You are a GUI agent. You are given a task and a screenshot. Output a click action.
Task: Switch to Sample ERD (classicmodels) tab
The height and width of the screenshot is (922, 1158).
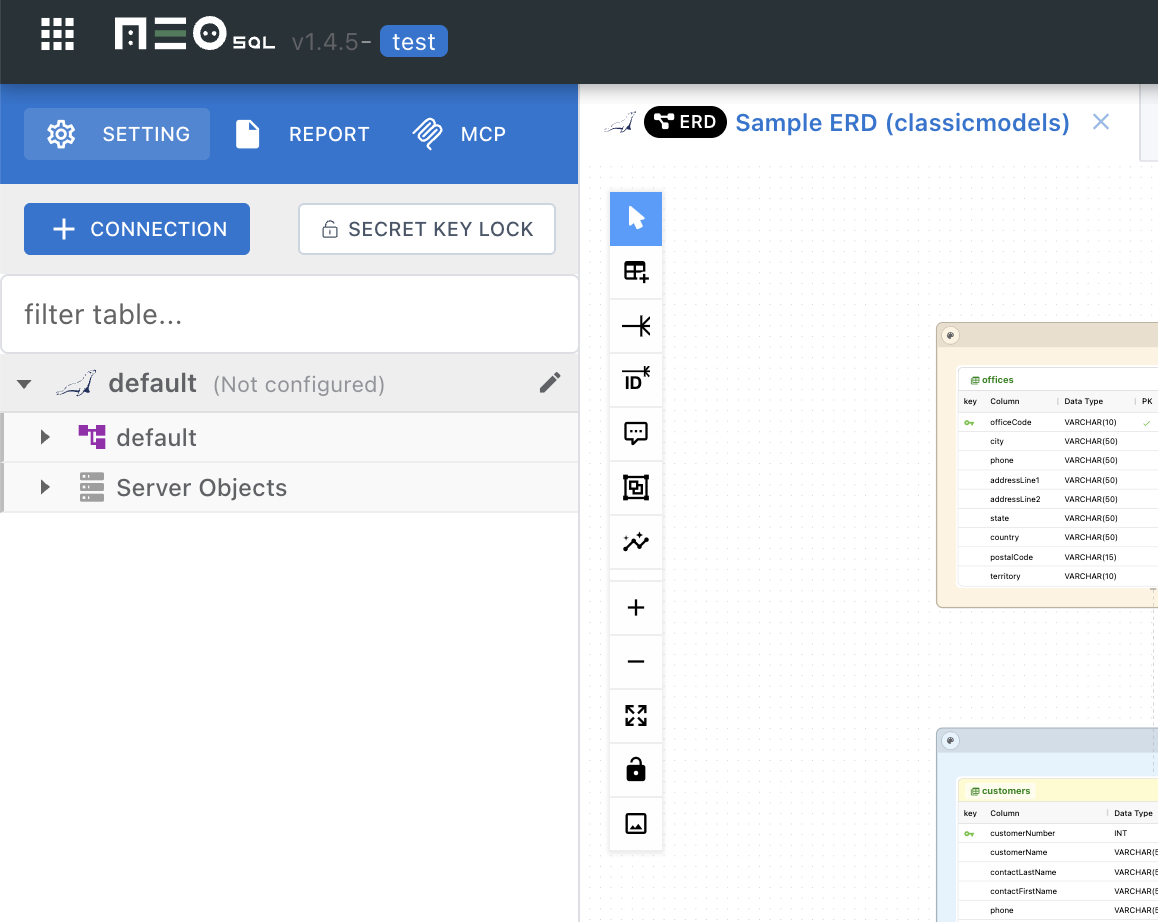coord(902,123)
